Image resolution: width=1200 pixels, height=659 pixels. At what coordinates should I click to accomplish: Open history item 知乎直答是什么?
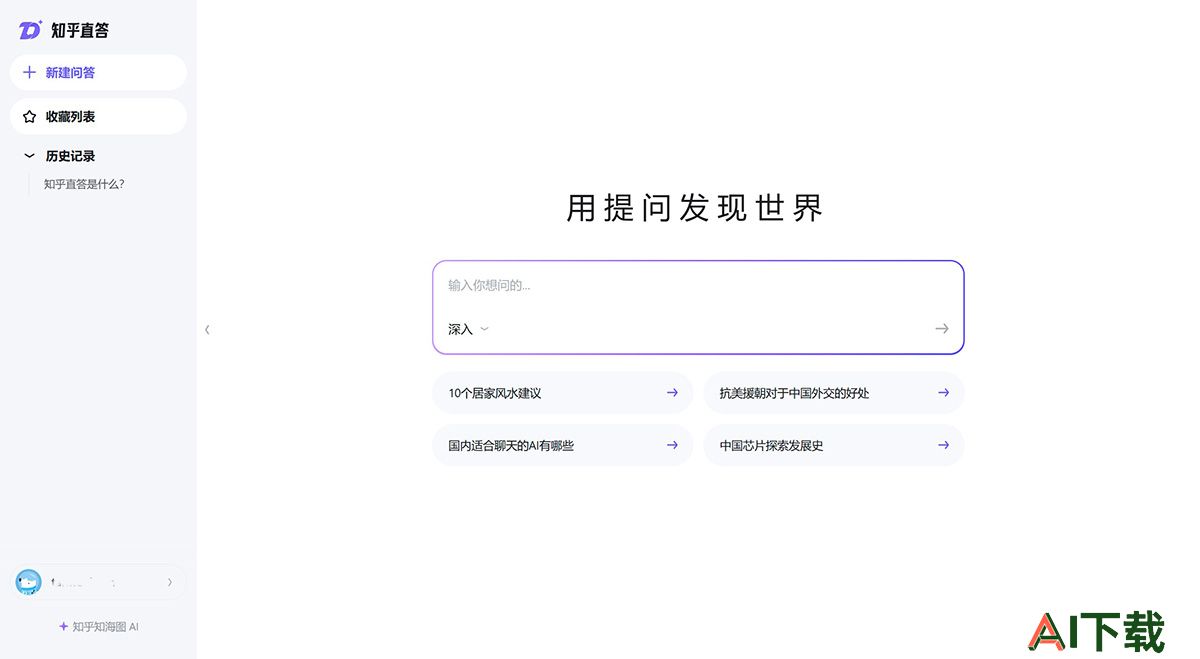click(x=84, y=184)
